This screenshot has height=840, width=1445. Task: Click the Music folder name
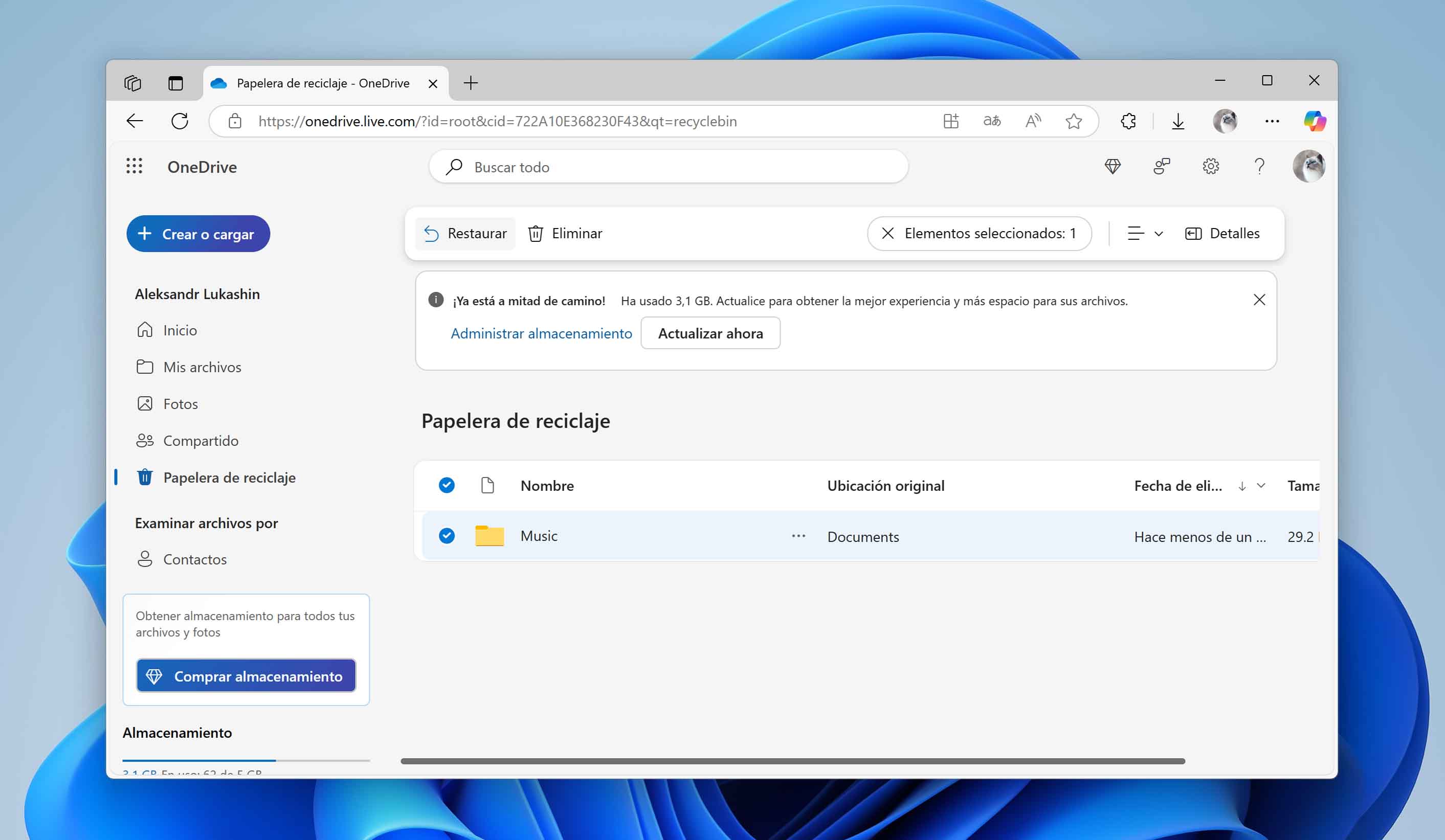539,536
